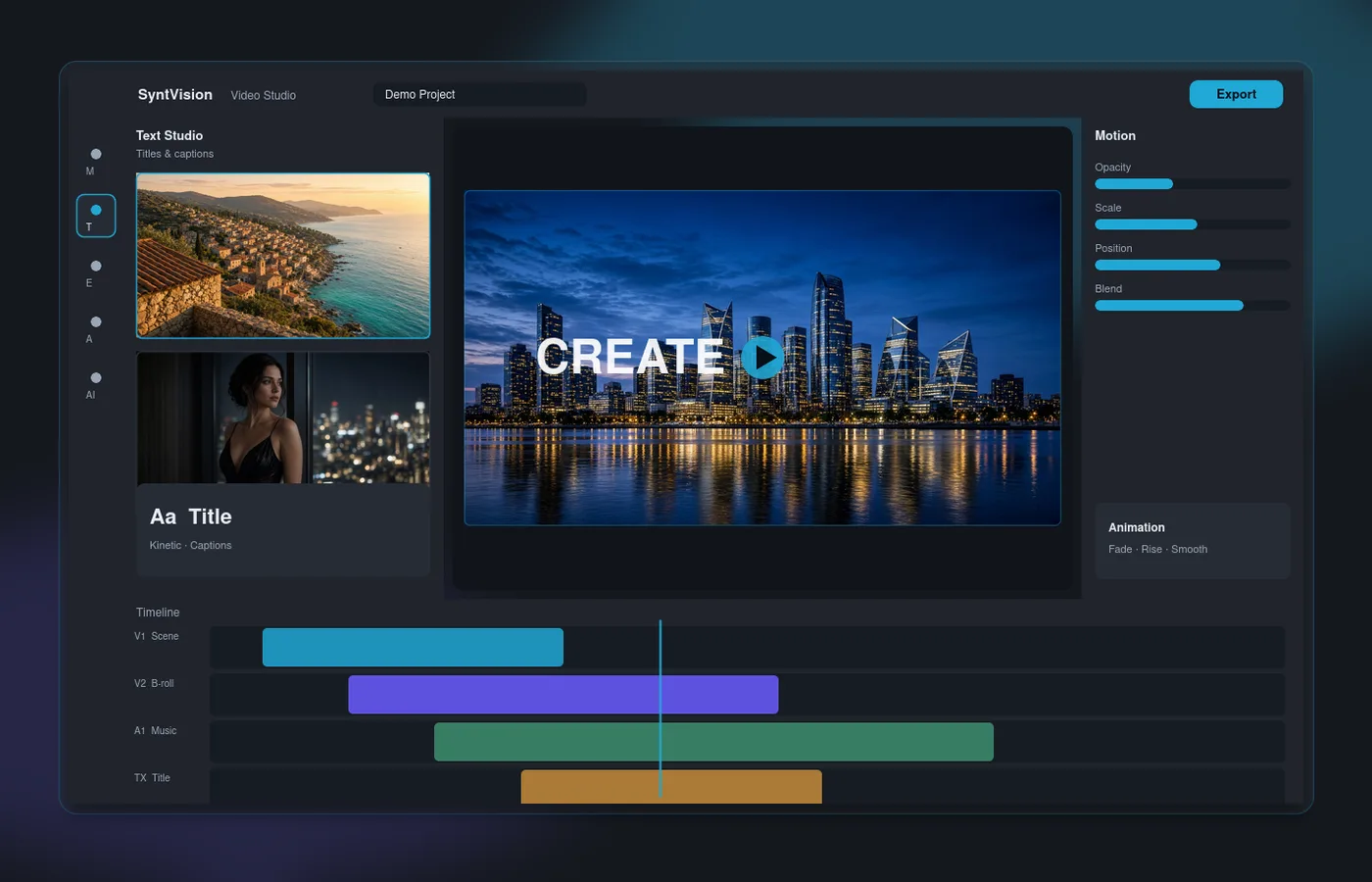Screen dimensions: 1372x882
Task: Click the Motion panel heading
Action: 1115,135
